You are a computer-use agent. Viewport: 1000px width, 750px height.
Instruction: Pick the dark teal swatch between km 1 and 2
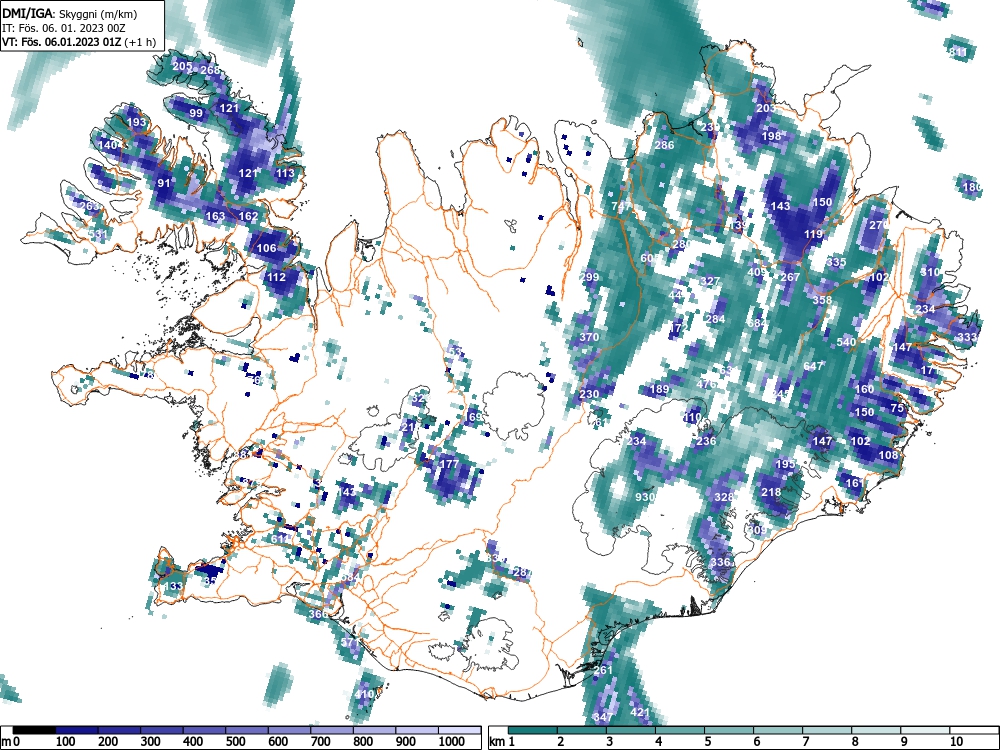(x=533, y=730)
